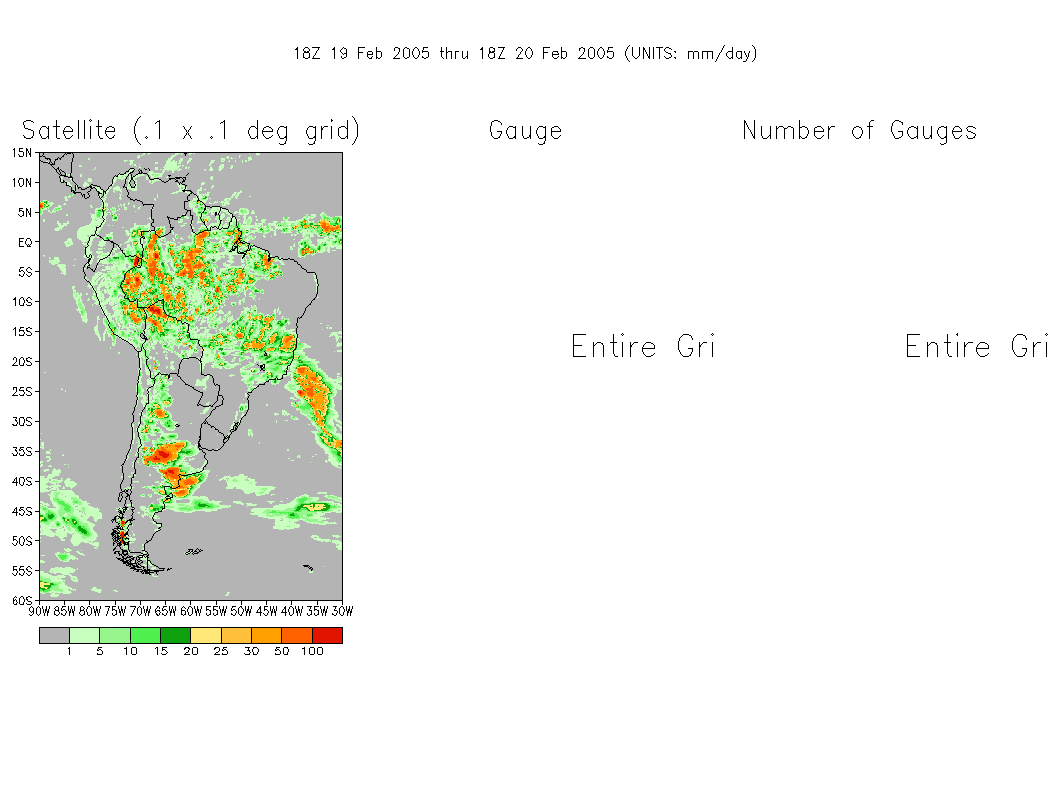Click the '15N' latitude label

point(21,153)
